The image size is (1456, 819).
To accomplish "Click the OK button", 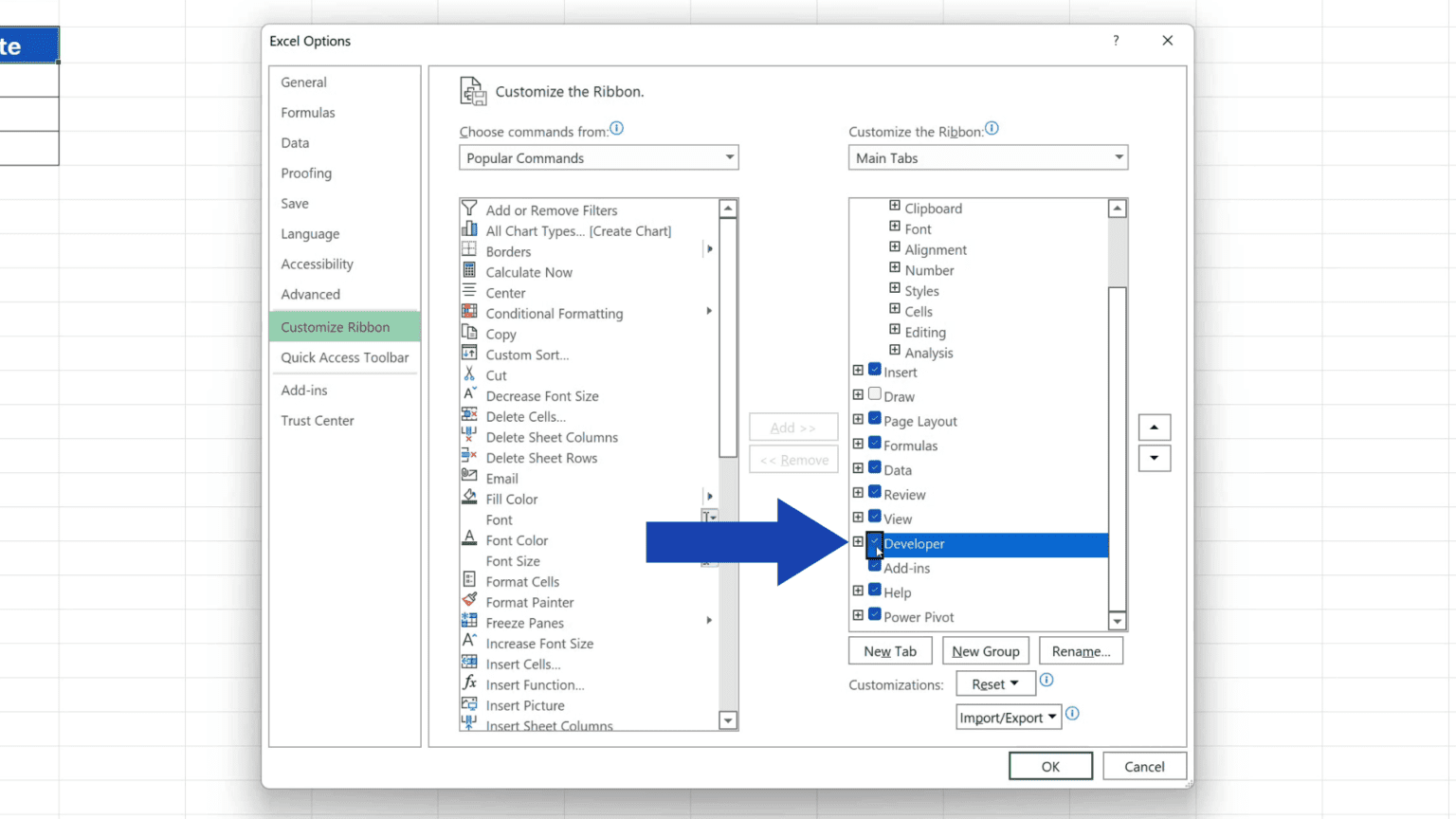I will pyautogui.click(x=1050, y=766).
